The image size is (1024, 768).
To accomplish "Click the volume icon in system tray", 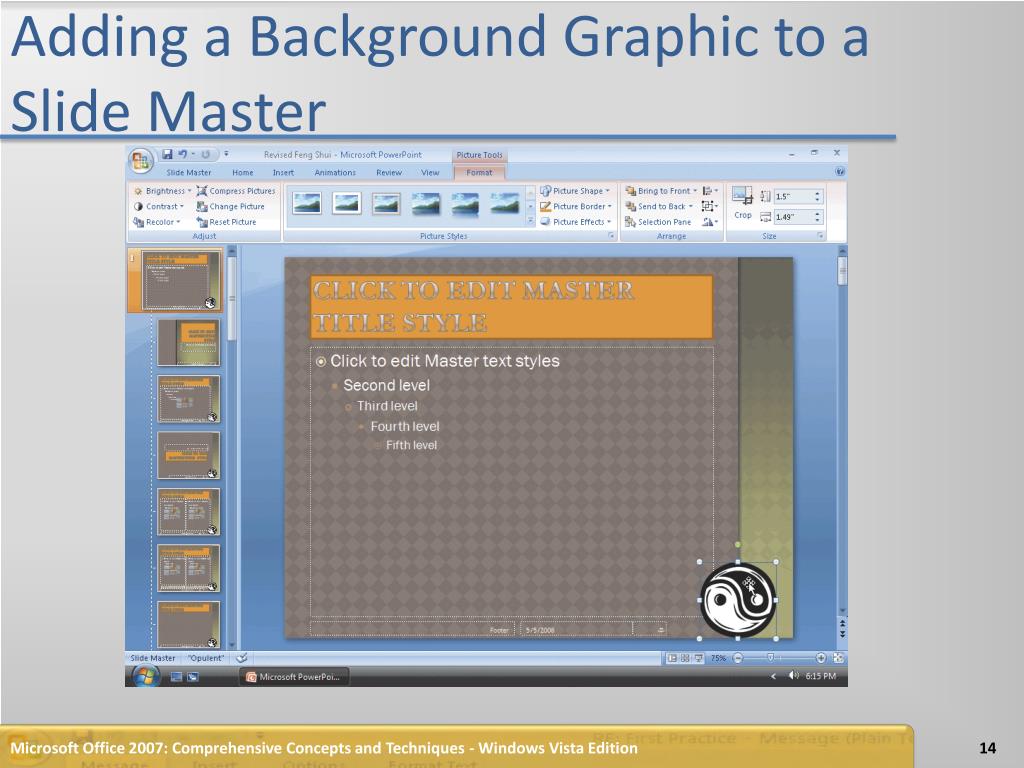I will point(793,676).
